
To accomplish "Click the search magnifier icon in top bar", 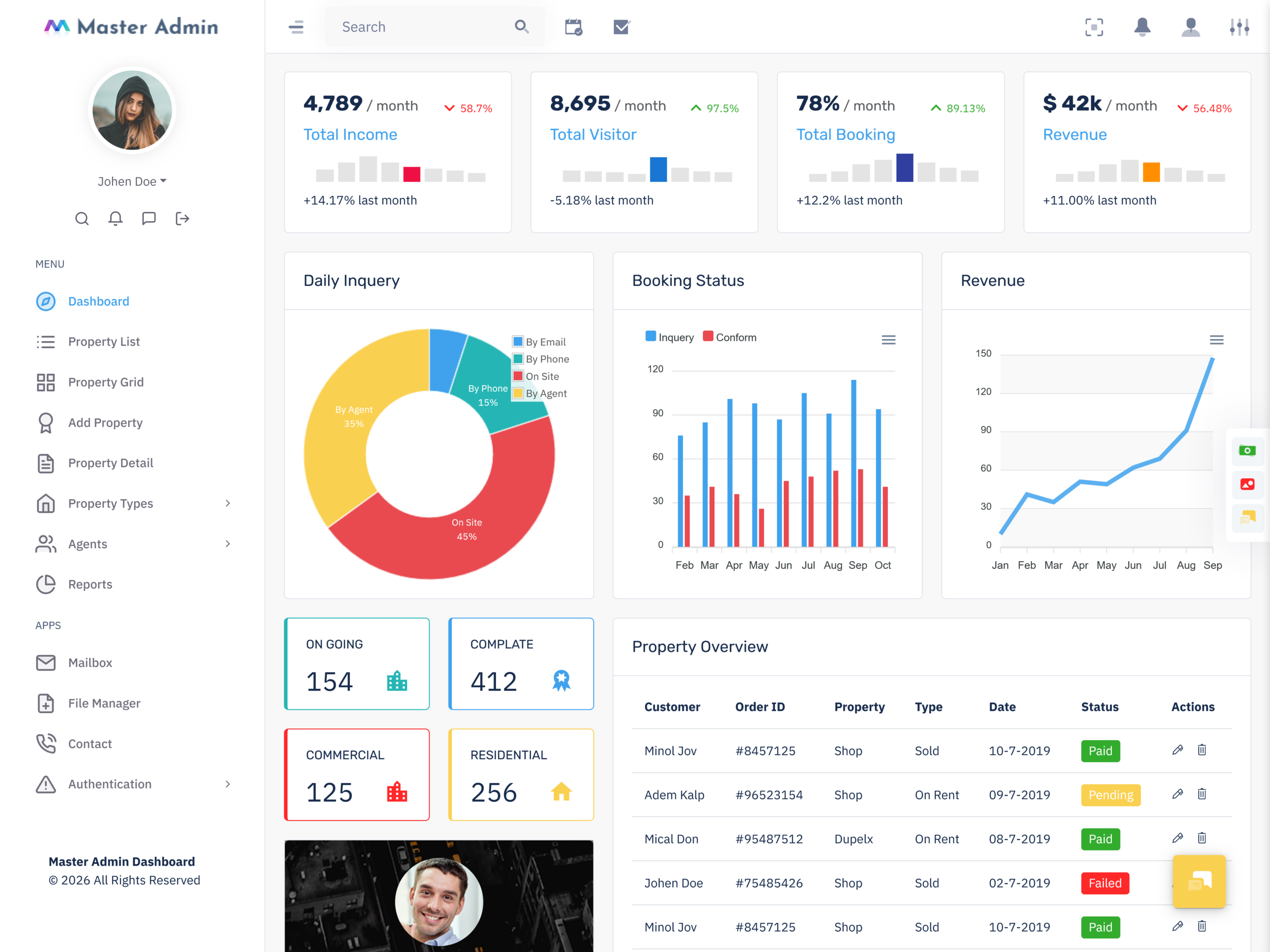I will click(521, 26).
